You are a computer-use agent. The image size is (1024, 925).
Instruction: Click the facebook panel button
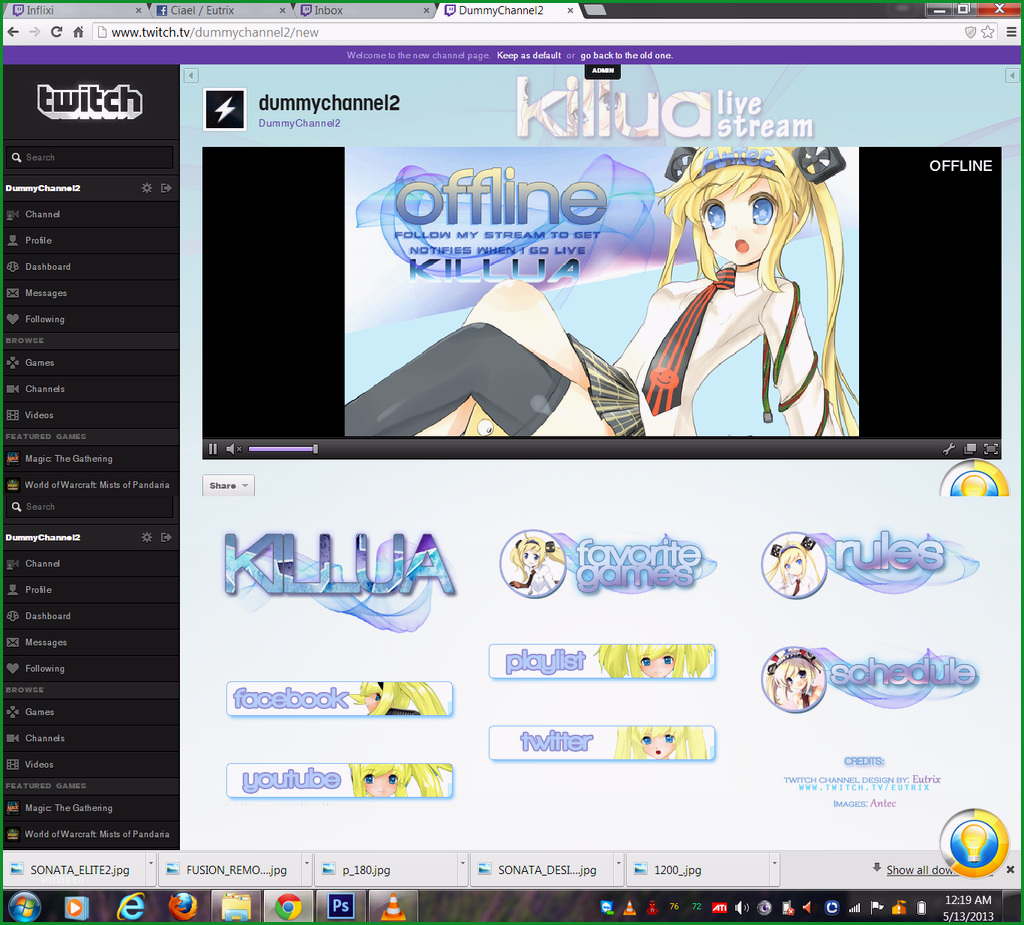tap(340, 698)
